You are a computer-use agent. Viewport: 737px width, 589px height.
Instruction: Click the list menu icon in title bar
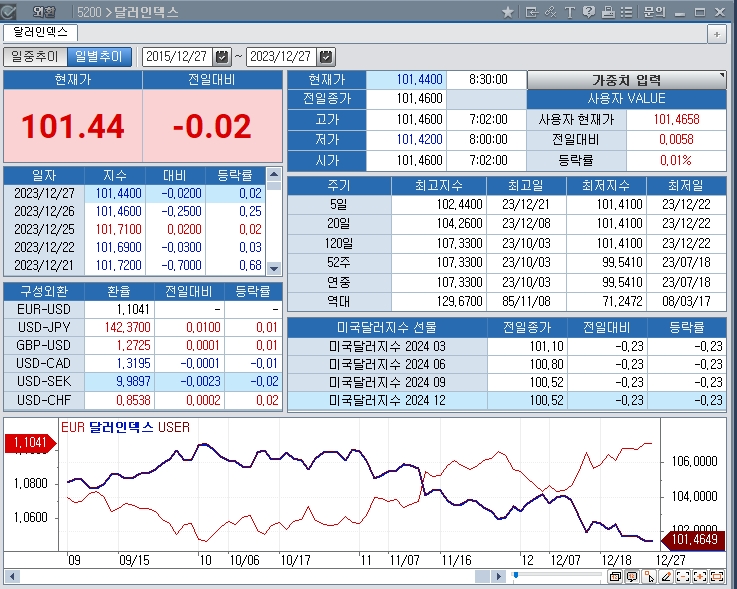[626, 12]
